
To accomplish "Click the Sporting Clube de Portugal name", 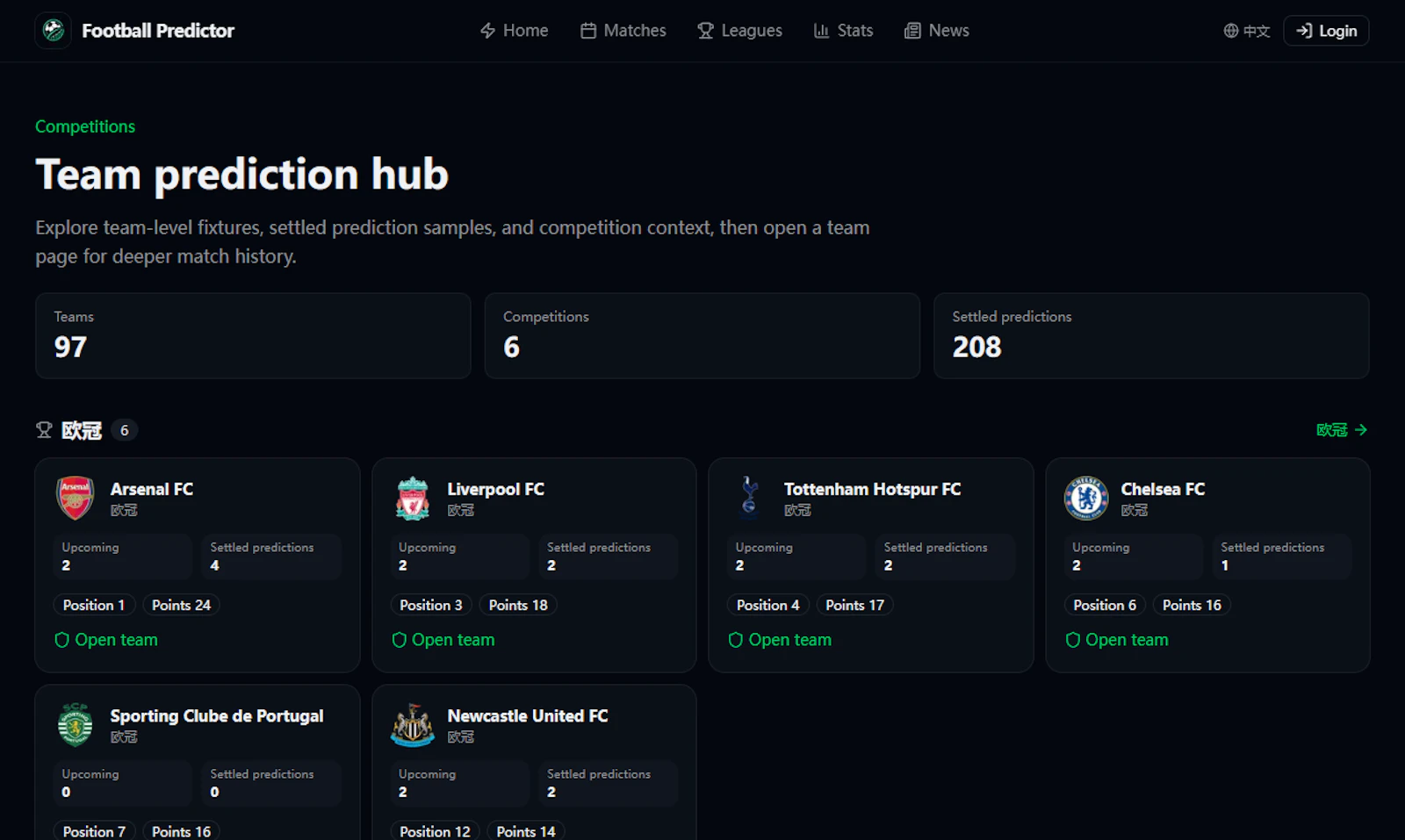I will (217, 716).
